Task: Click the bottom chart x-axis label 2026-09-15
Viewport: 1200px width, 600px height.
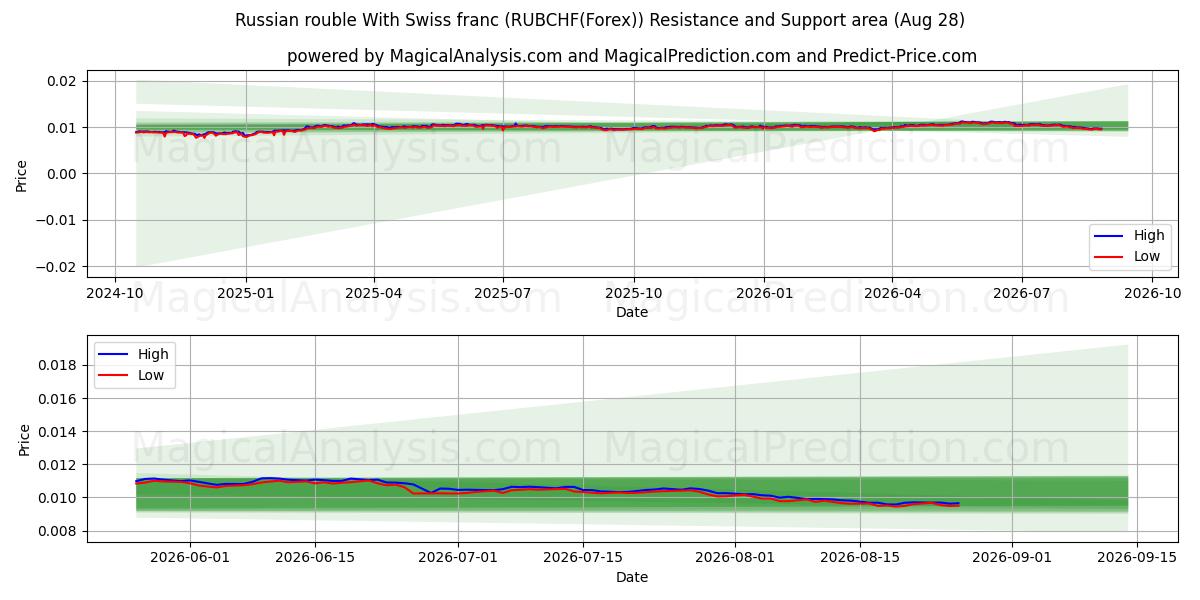Action: pyautogui.click(x=1137, y=558)
